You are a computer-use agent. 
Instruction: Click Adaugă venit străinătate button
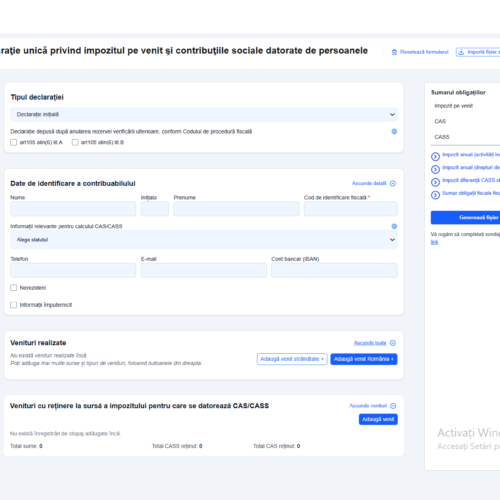[x=292, y=359]
